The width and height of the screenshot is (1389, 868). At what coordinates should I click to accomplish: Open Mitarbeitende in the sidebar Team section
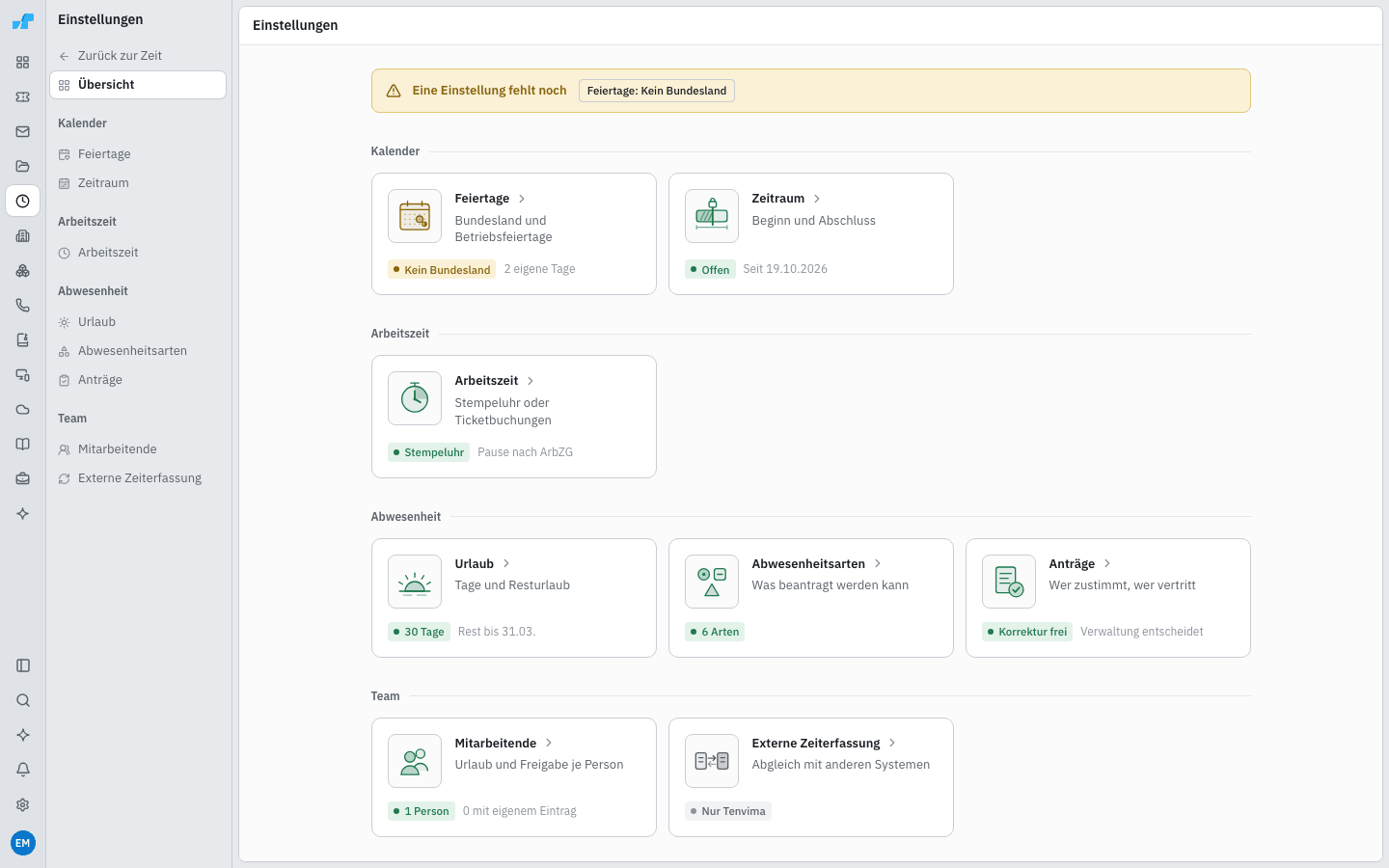point(138,449)
